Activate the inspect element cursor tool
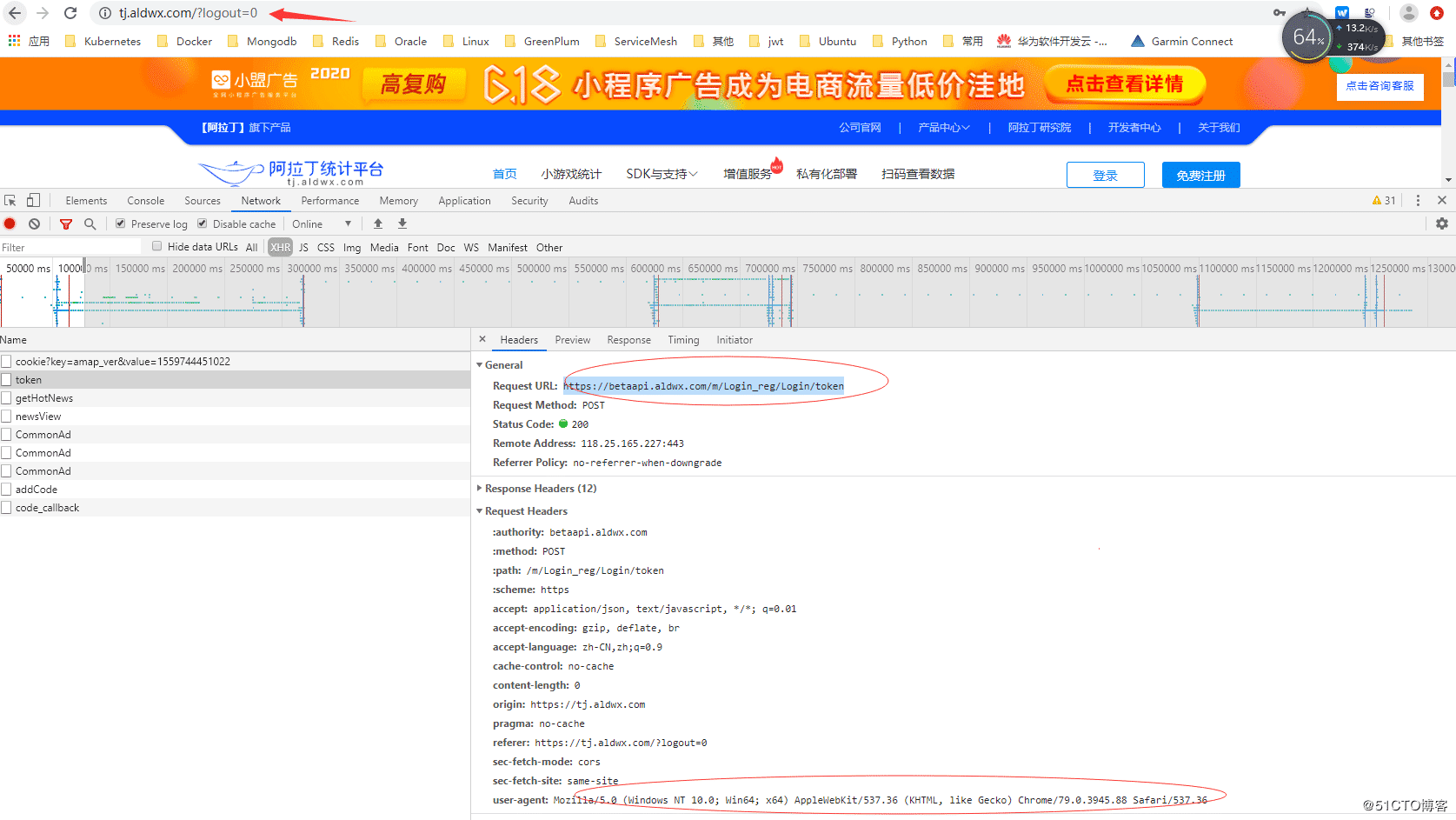Screen dimensions: 1456x820 point(10,200)
